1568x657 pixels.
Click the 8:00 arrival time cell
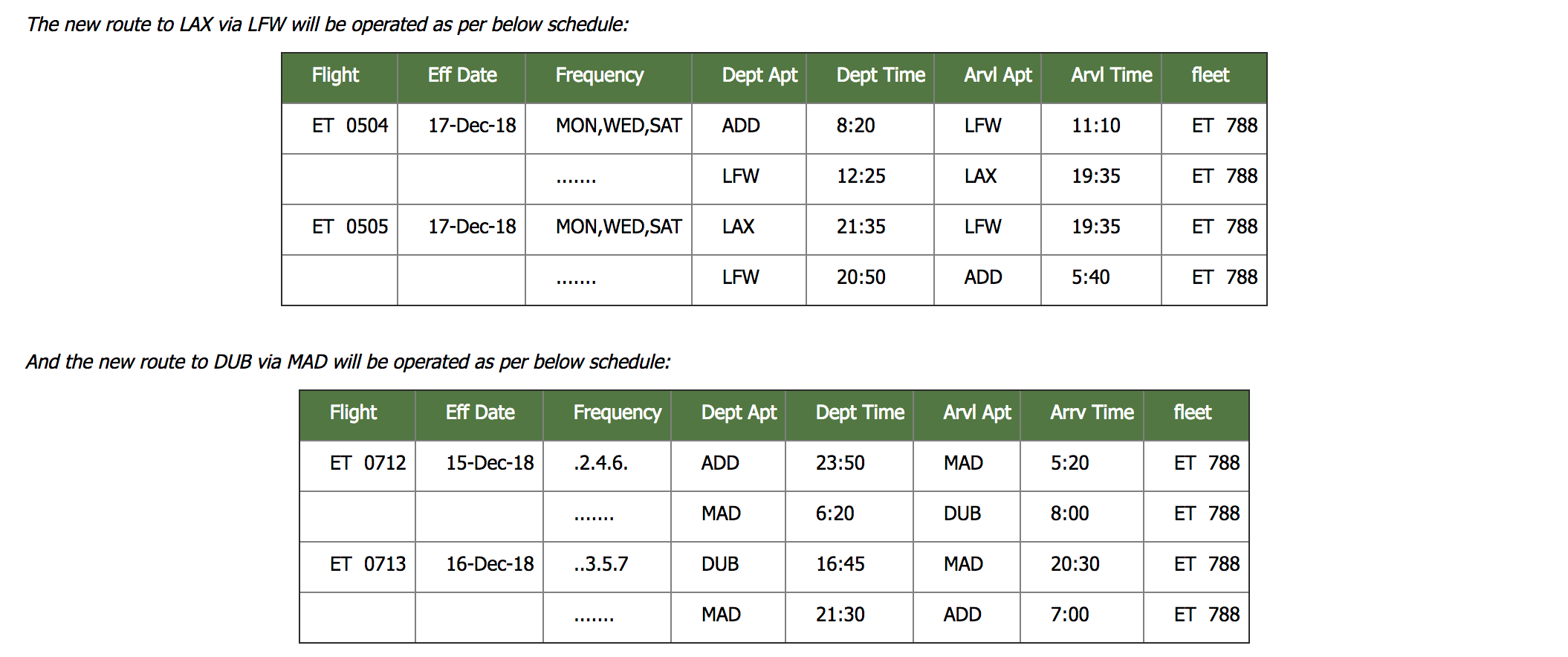click(1069, 514)
